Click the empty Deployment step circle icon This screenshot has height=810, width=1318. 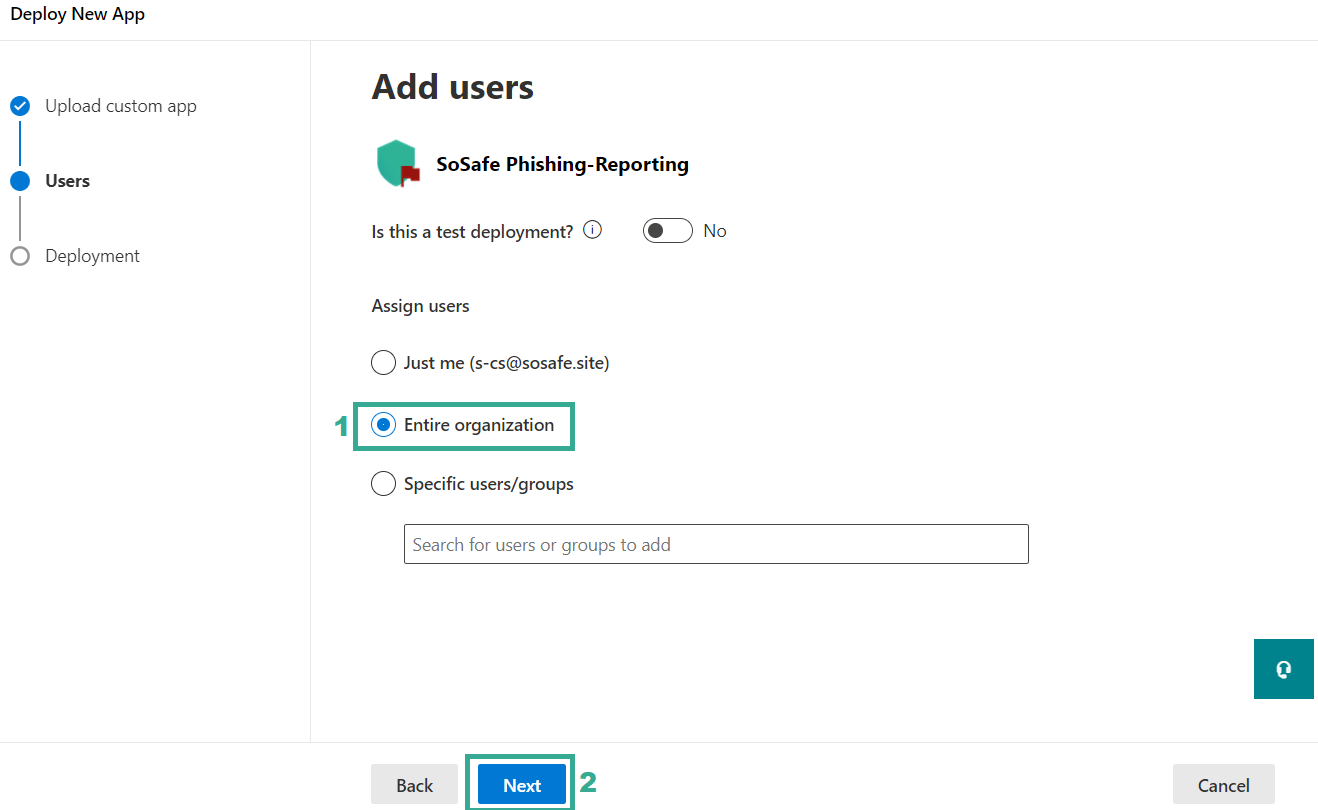point(20,256)
